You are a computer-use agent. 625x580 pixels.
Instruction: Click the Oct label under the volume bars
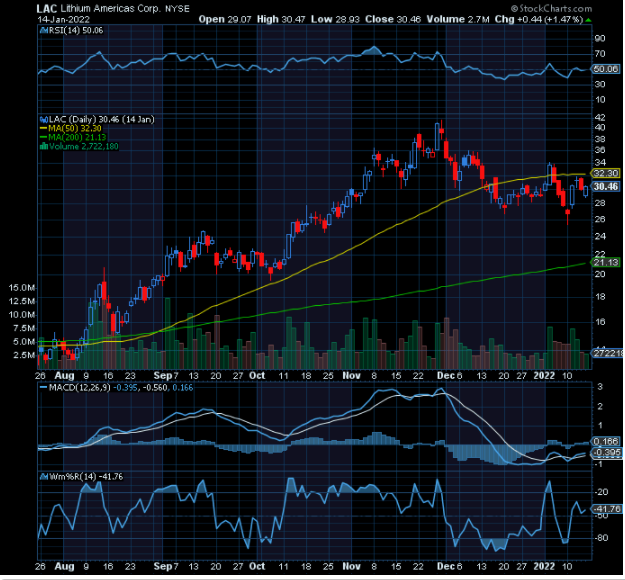coord(257,376)
